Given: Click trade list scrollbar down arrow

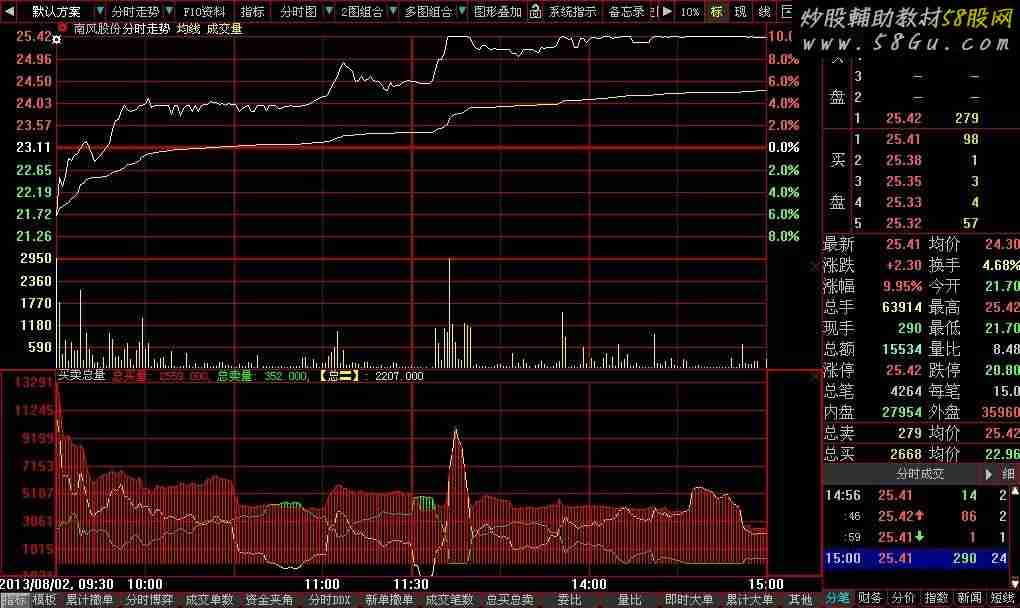Looking at the screenshot, I should [1014, 582].
